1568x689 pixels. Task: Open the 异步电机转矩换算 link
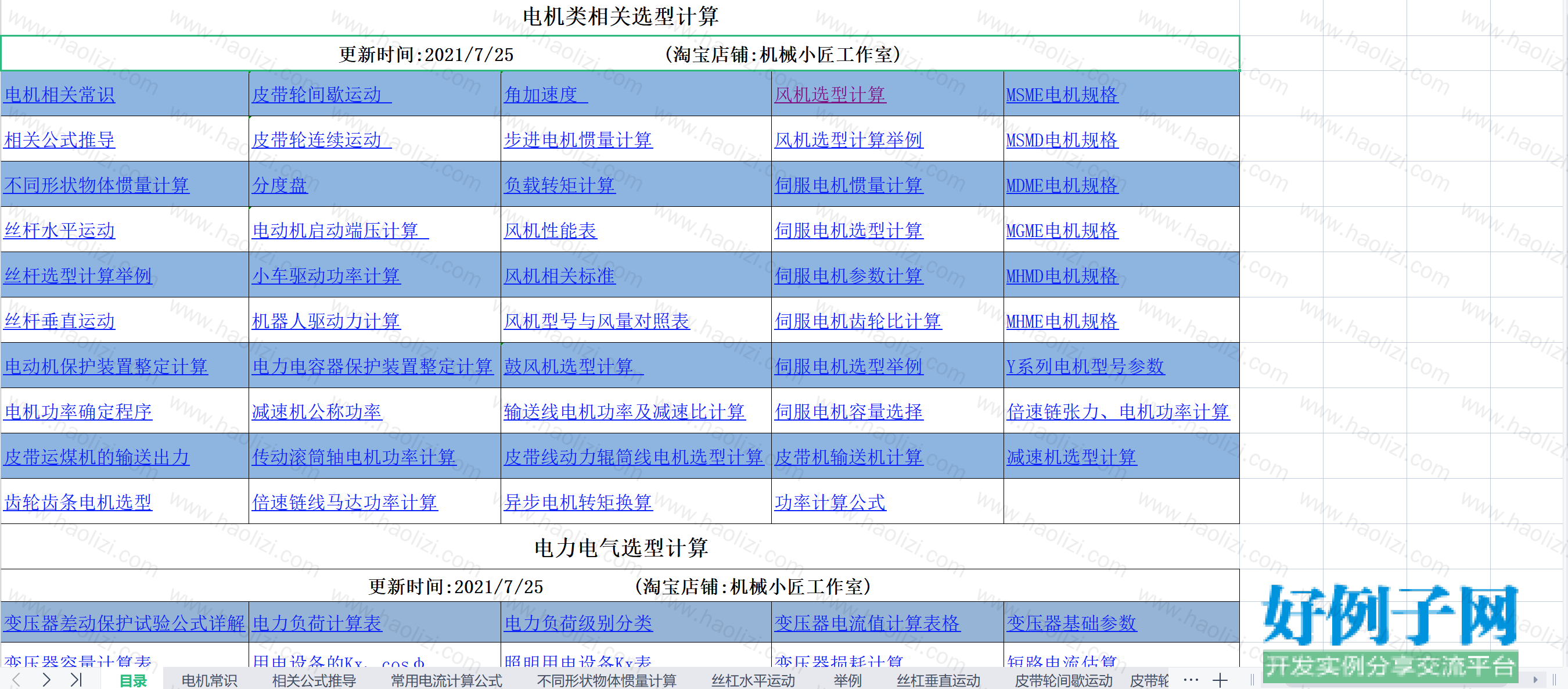point(578,503)
